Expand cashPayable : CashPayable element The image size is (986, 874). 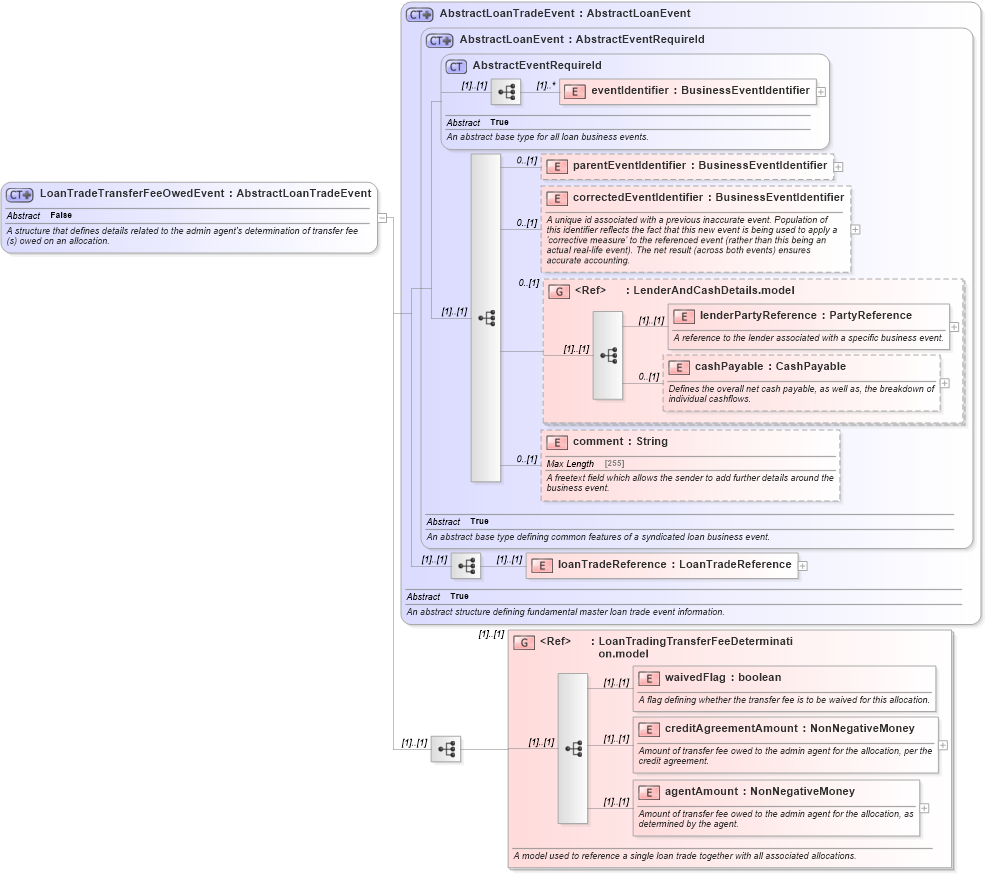[x=943, y=382]
